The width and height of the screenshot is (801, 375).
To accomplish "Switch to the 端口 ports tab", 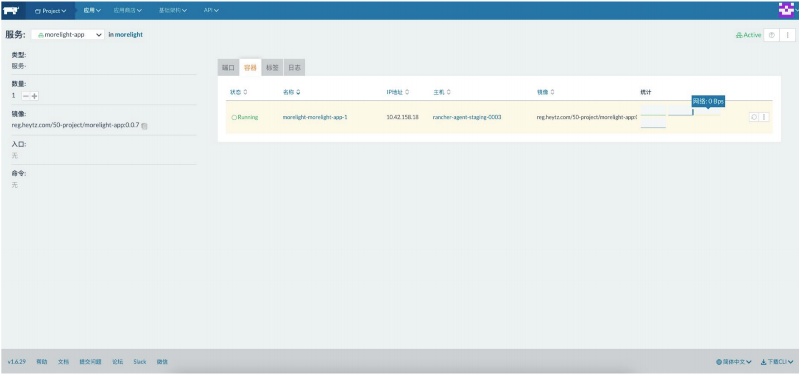I will coord(228,68).
